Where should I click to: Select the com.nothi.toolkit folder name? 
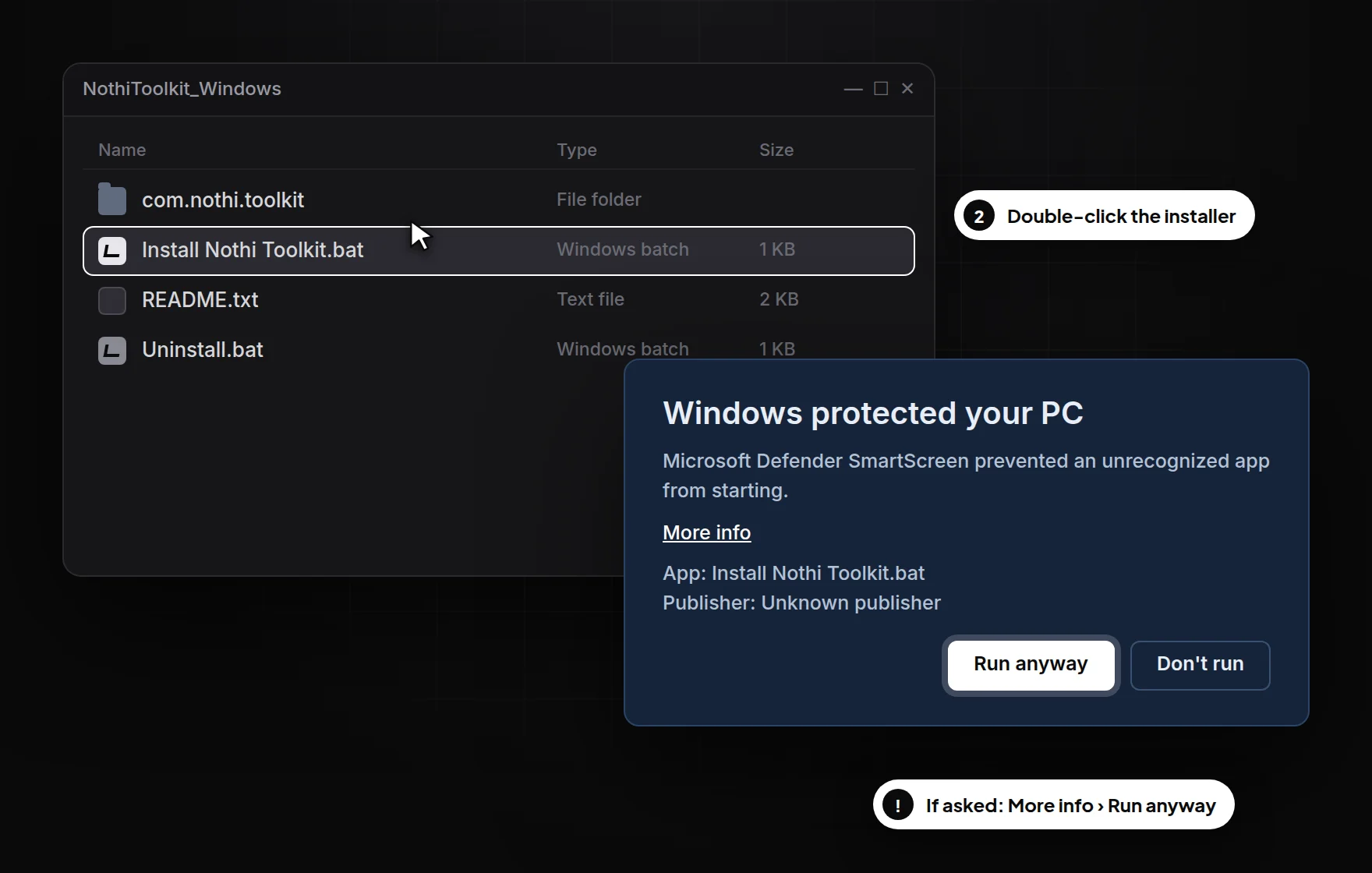click(x=223, y=200)
